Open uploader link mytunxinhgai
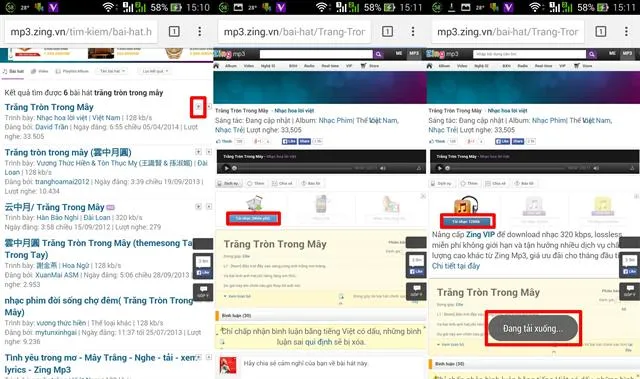The width and height of the screenshot is (640, 379). click(x=56, y=332)
